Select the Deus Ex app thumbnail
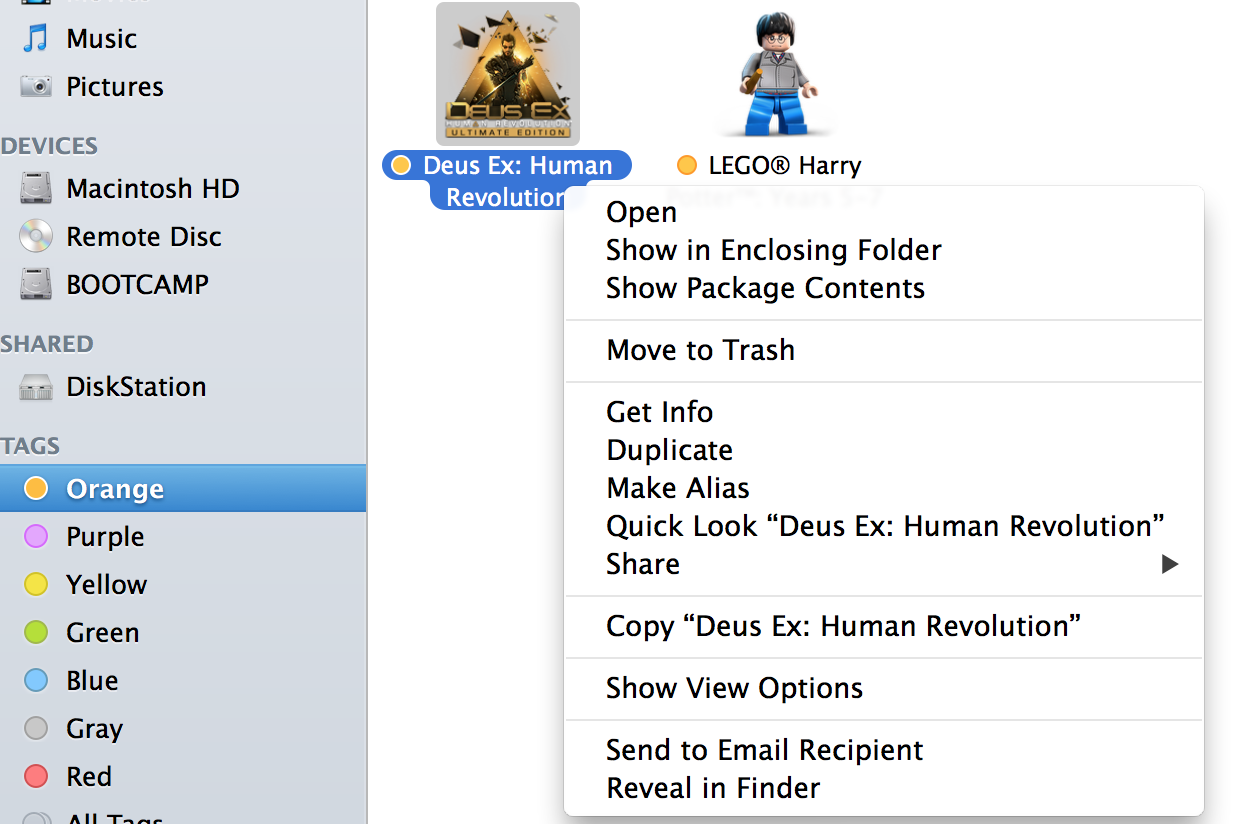The image size is (1242, 824). 508,74
